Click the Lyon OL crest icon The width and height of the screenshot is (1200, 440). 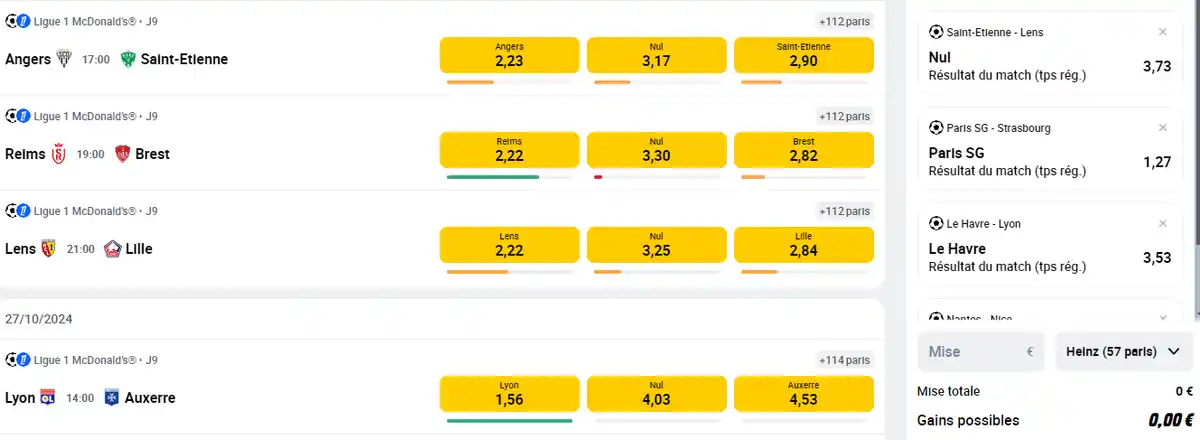(x=48, y=398)
